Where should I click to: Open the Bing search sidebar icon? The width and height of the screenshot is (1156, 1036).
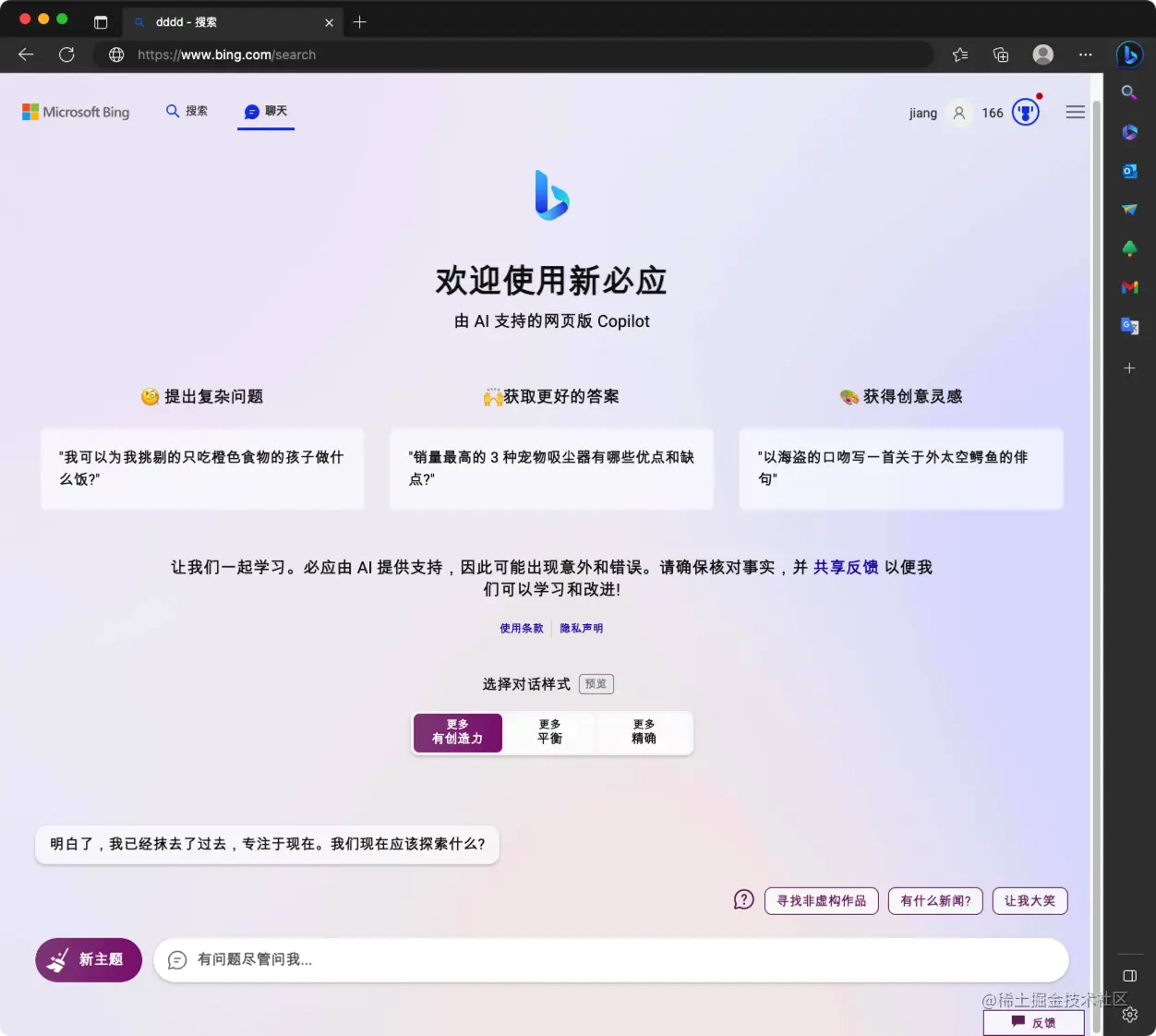pos(1129,92)
